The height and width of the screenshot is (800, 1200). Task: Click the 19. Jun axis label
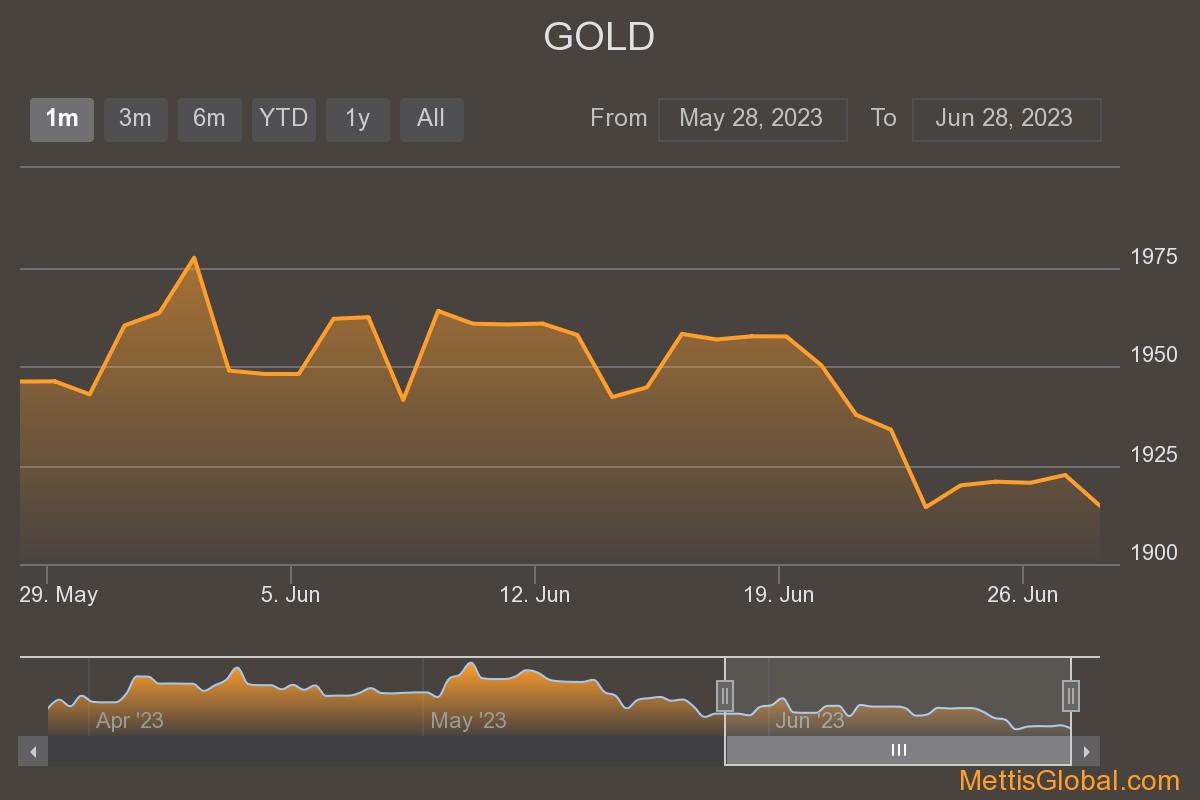click(x=778, y=595)
